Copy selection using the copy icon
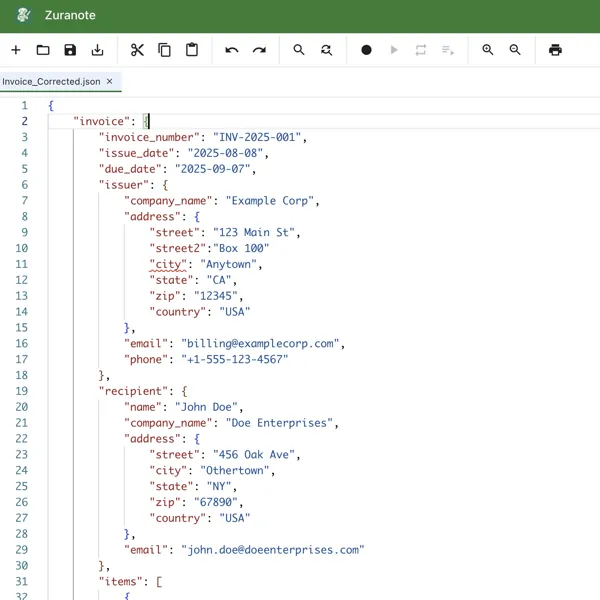 point(164,50)
